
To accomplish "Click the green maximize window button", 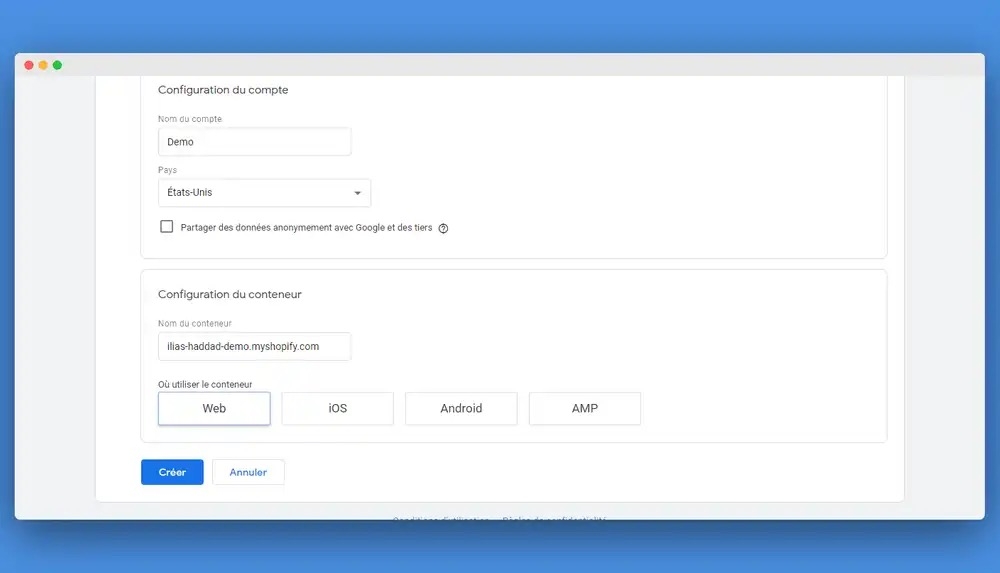I will (x=57, y=65).
